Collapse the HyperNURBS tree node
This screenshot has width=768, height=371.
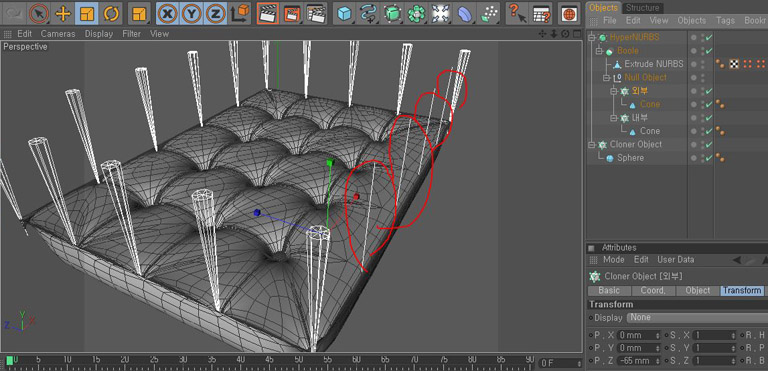click(x=591, y=38)
